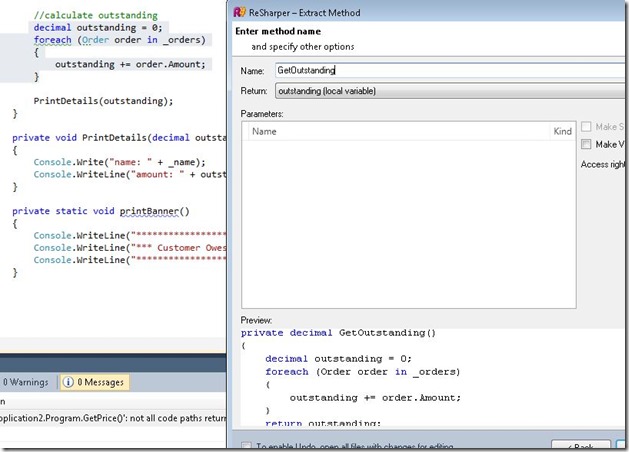Click 'outstanding += order.Amount;' in the editor
The height and width of the screenshot is (452, 629).
point(130,64)
